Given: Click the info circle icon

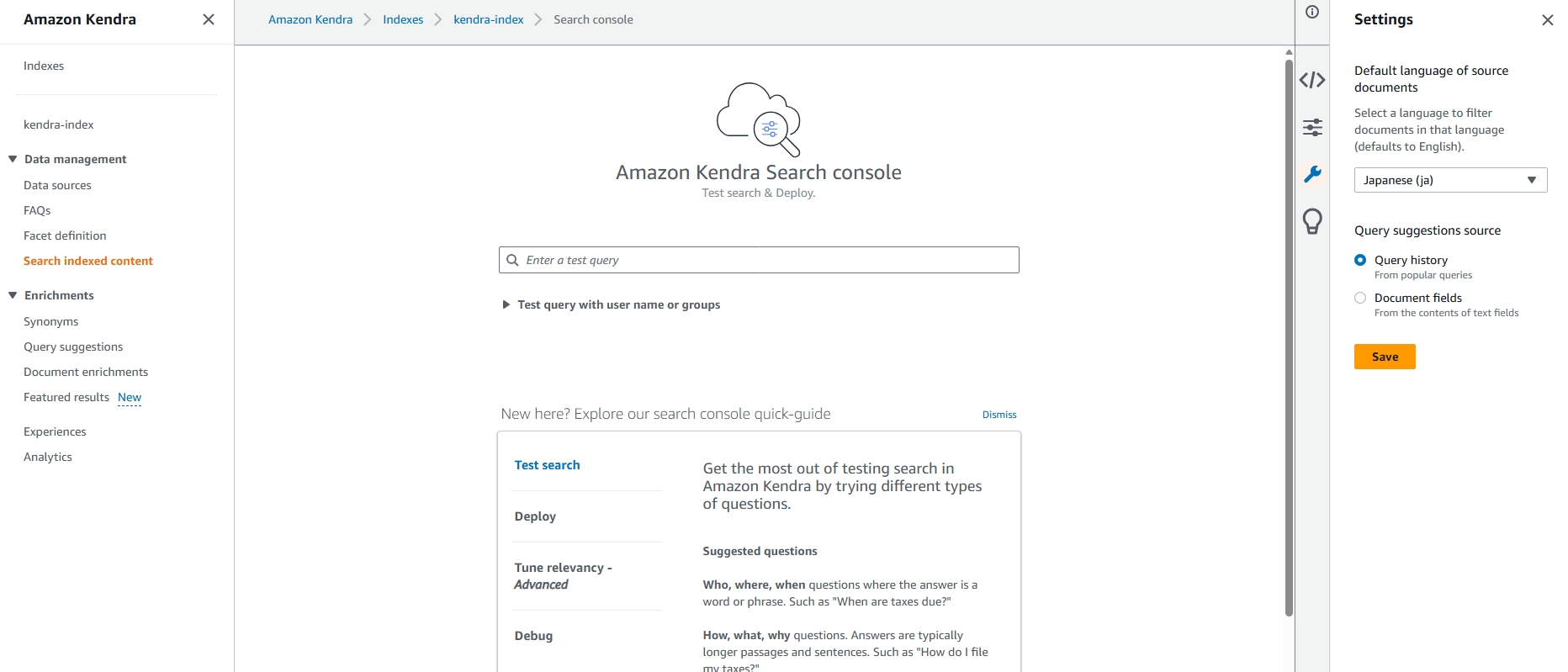Looking at the screenshot, I should (x=1312, y=12).
